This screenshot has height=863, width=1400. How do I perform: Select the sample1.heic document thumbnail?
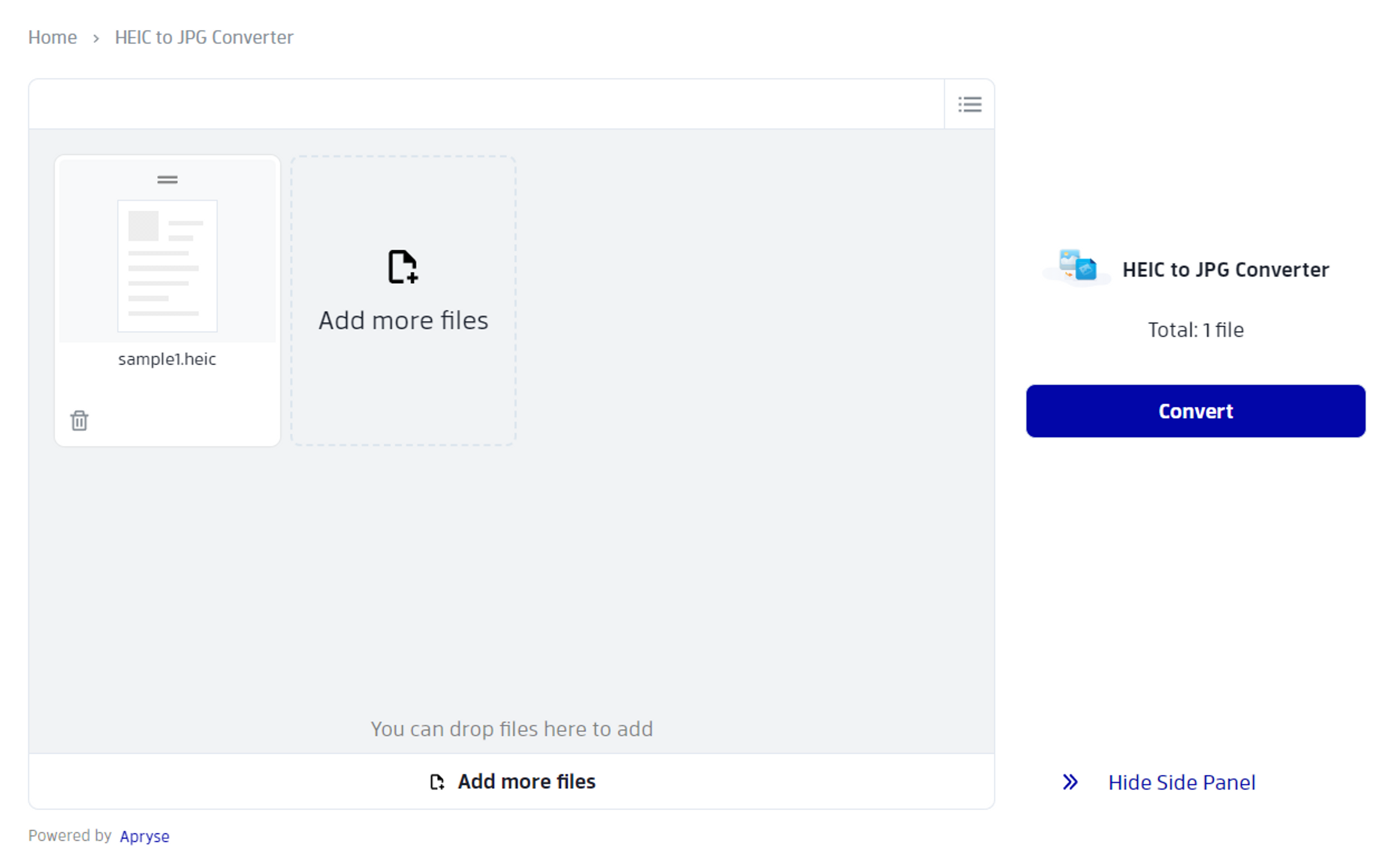(167, 266)
